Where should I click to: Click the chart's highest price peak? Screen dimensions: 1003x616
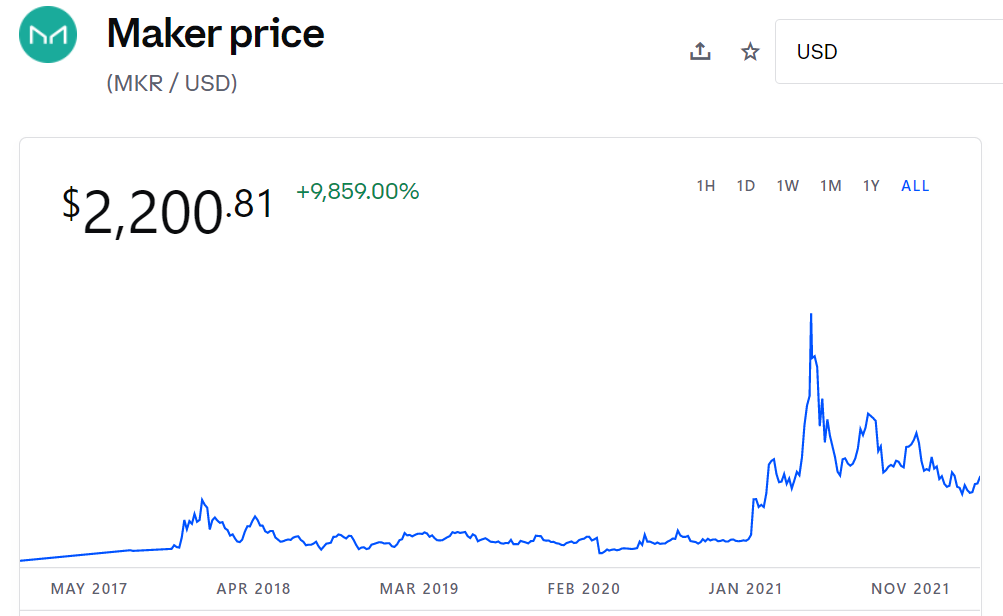click(810, 315)
